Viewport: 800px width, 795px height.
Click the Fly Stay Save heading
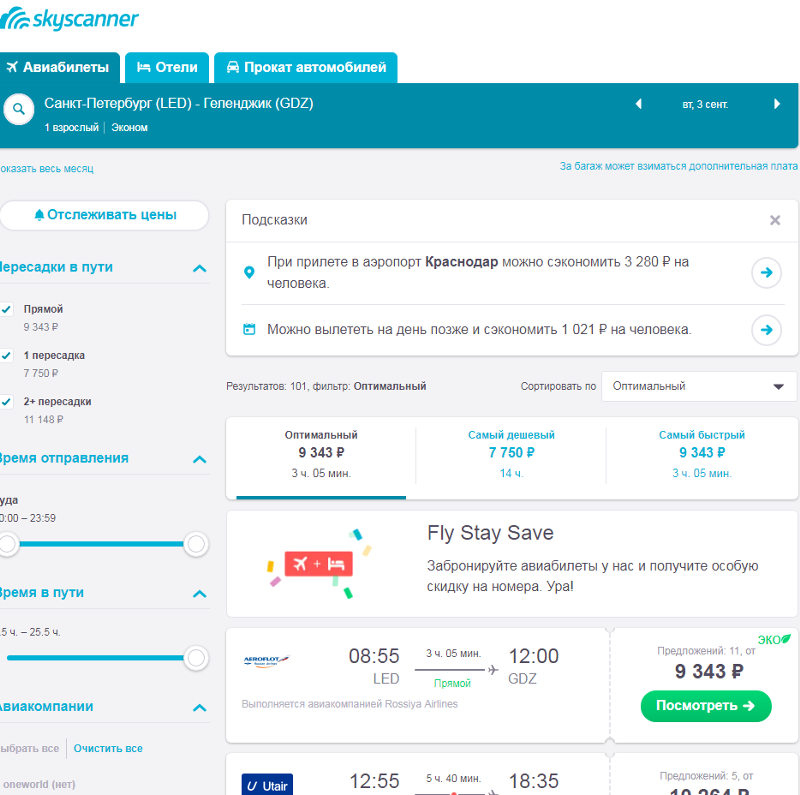pyautogui.click(x=490, y=533)
